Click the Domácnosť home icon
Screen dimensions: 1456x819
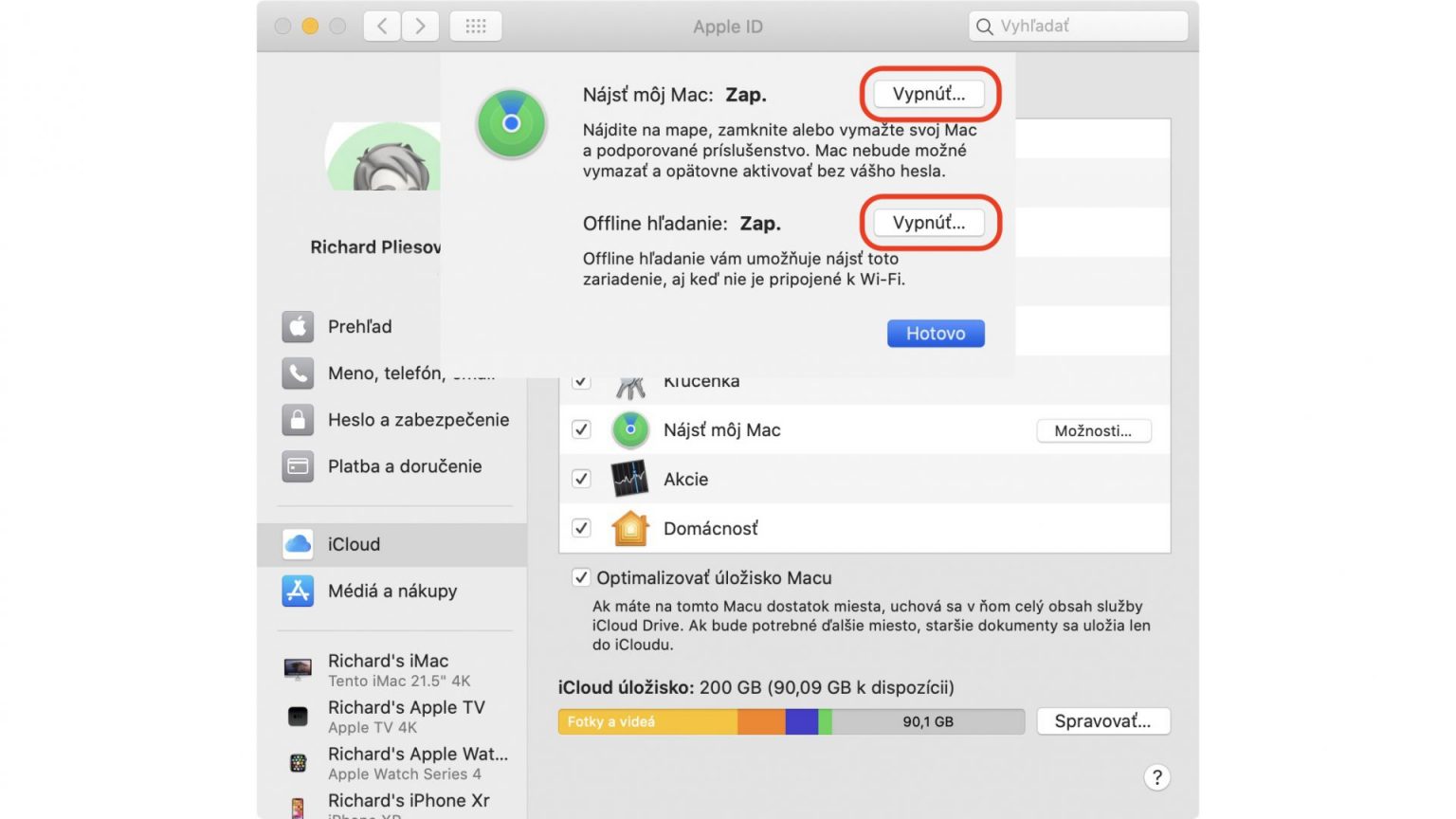tap(630, 528)
